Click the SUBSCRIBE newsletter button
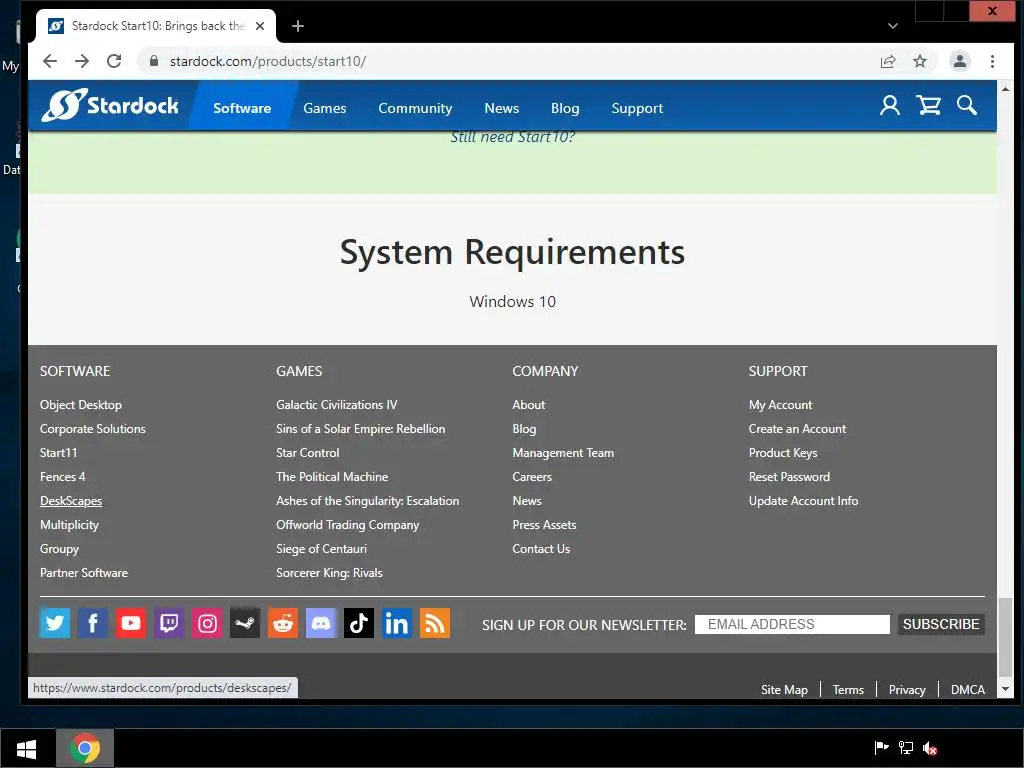 941,624
